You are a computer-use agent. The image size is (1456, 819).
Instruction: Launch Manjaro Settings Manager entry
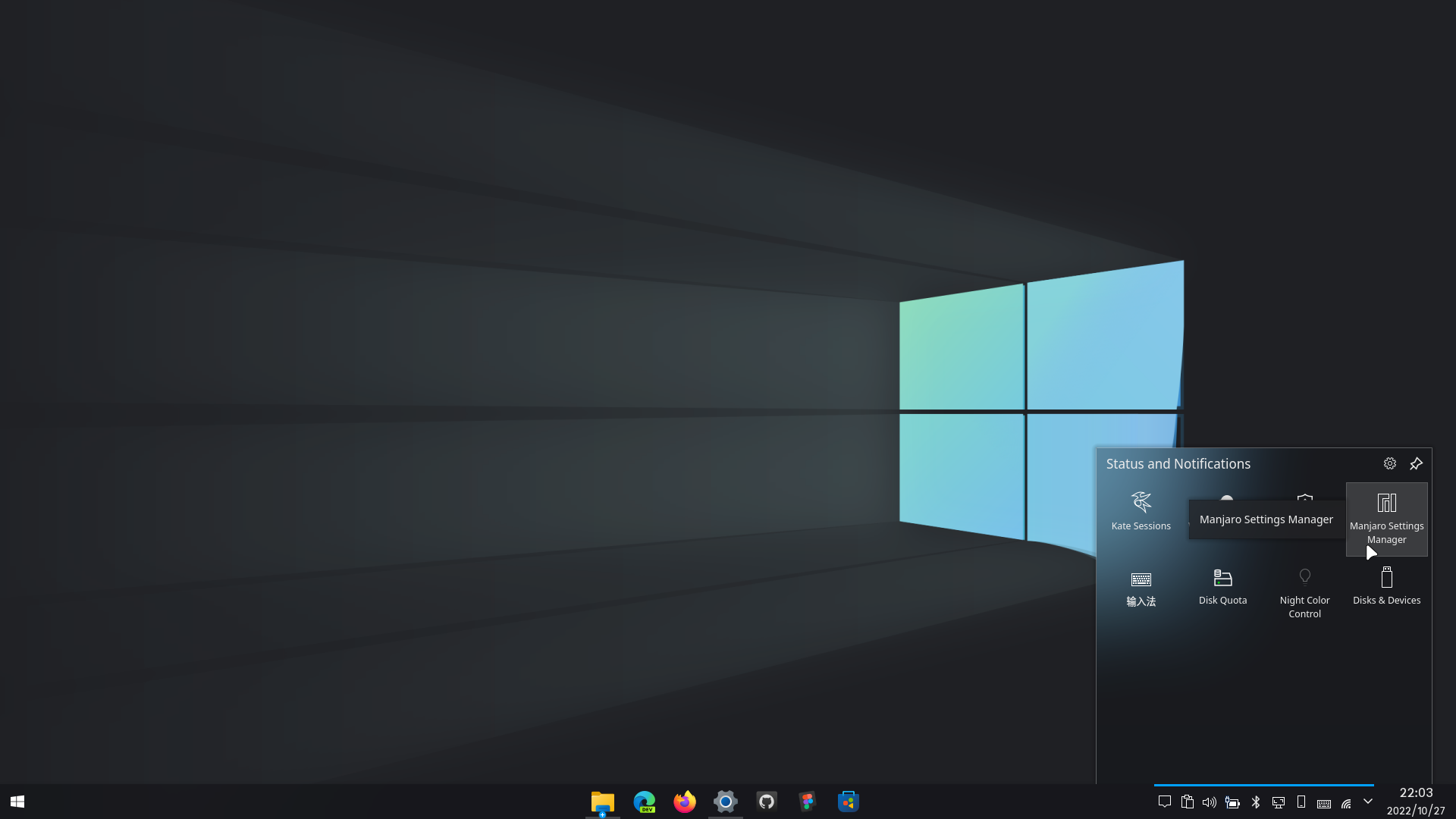coord(1386,519)
